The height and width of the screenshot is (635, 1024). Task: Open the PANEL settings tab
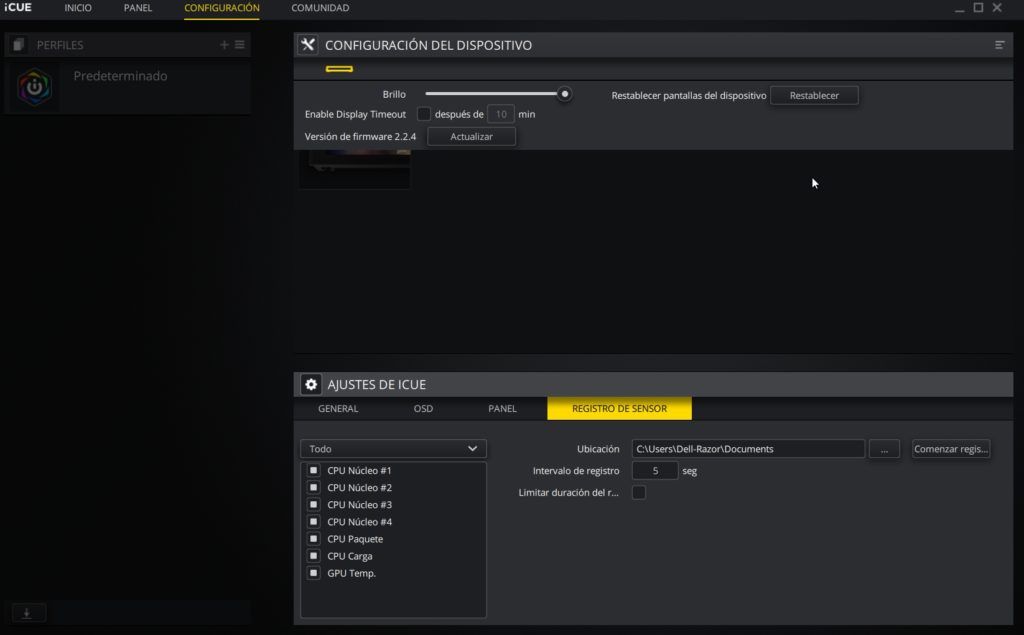[502, 408]
